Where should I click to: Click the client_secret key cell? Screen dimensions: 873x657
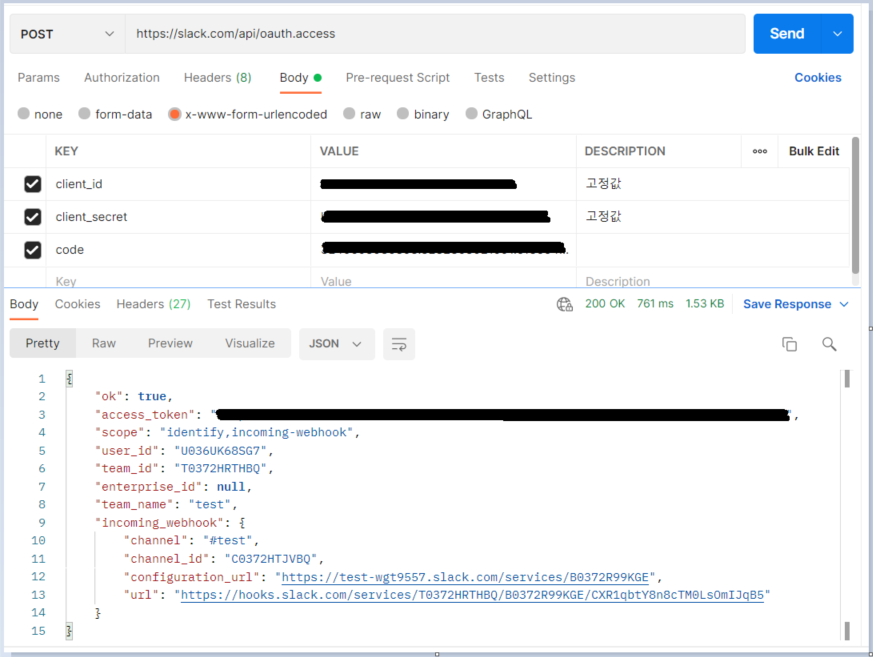178,217
